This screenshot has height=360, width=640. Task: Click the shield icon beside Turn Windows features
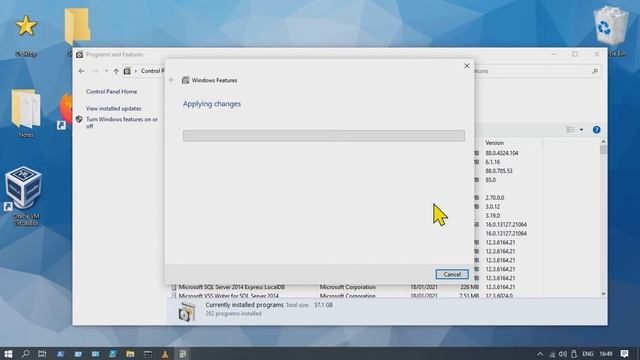[x=79, y=119]
